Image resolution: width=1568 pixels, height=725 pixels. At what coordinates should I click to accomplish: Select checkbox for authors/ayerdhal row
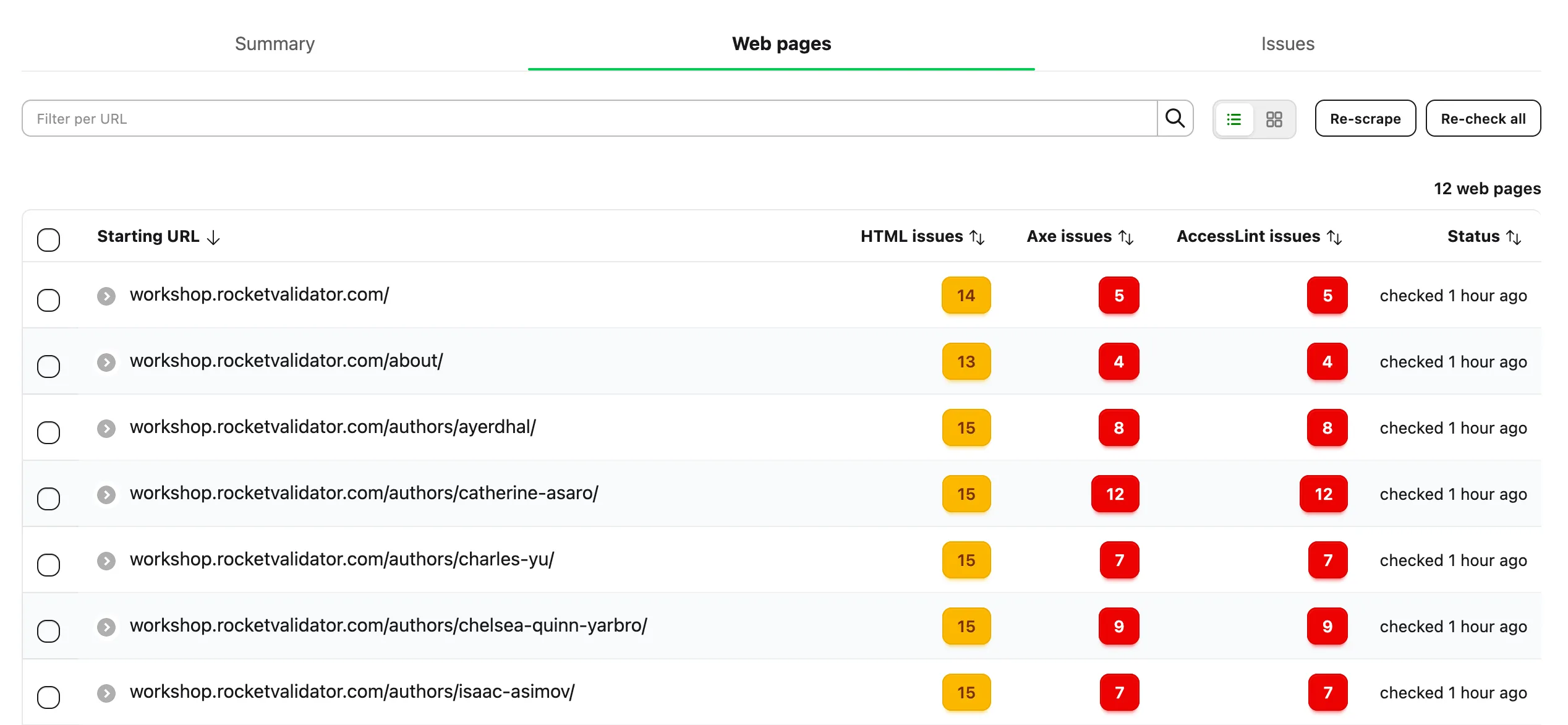point(48,432)
